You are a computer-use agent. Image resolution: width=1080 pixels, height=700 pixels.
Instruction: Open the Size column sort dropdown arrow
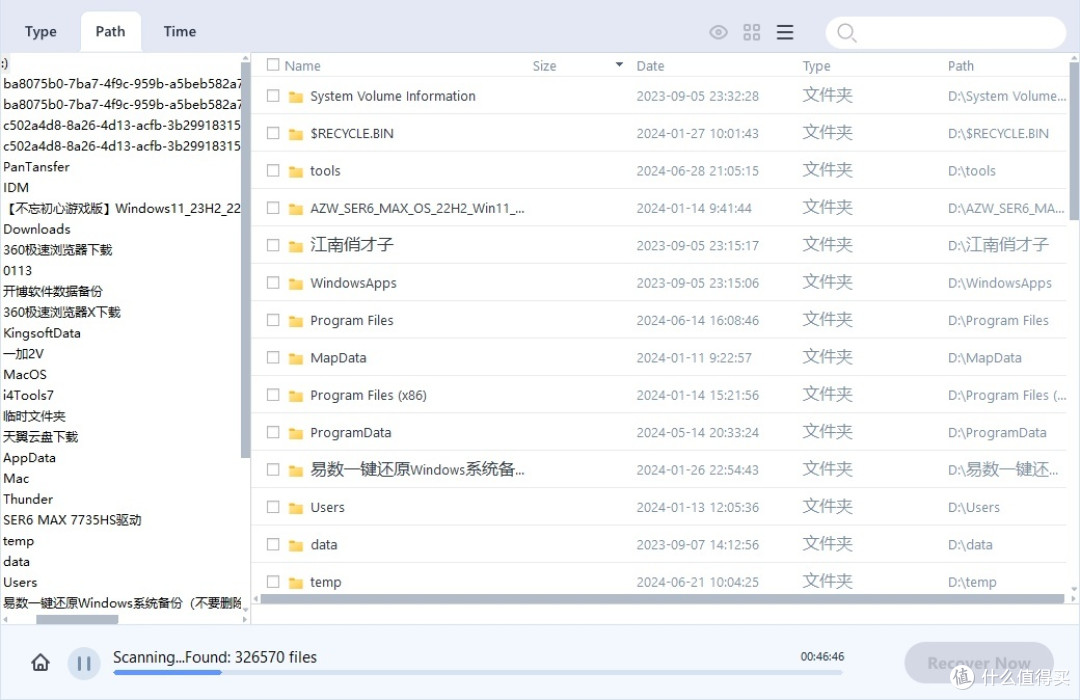tap(619, 65)
